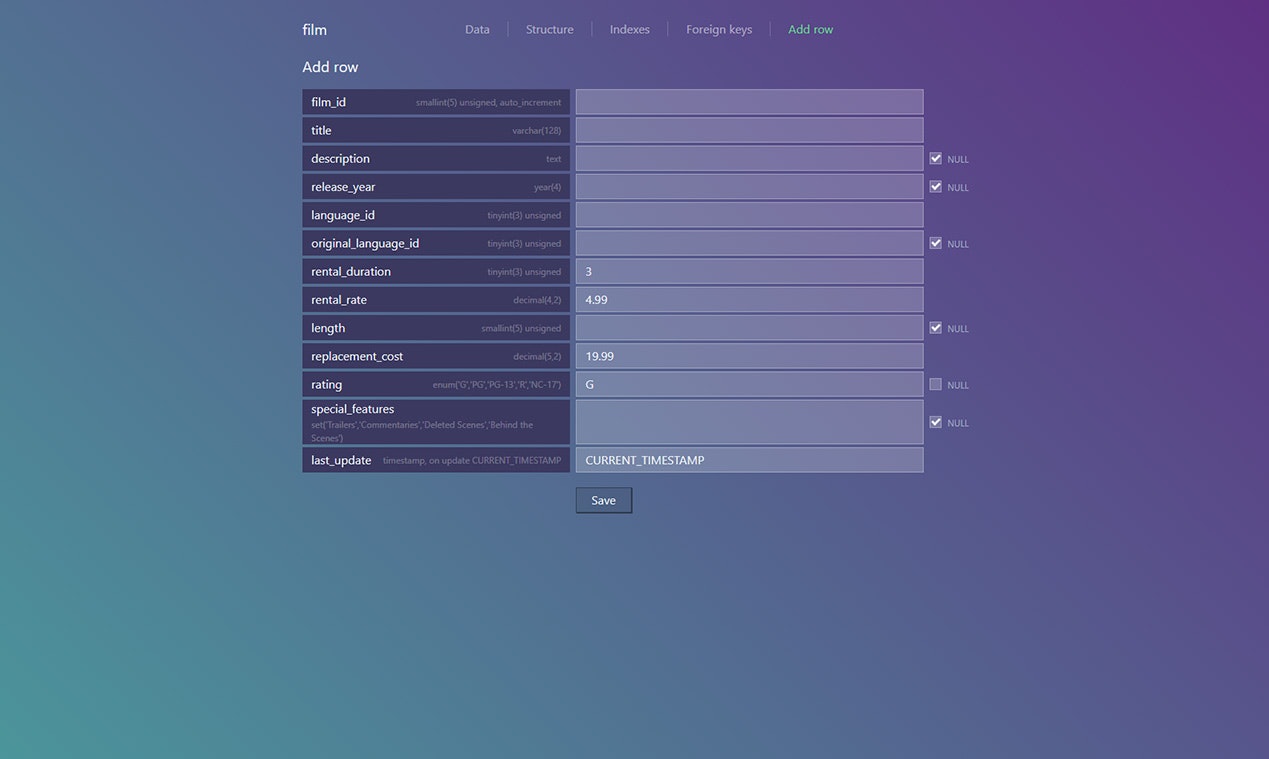Check the NULL checkbox for rating
Viewport: 1269px width, 759px height.
[935, 384]
